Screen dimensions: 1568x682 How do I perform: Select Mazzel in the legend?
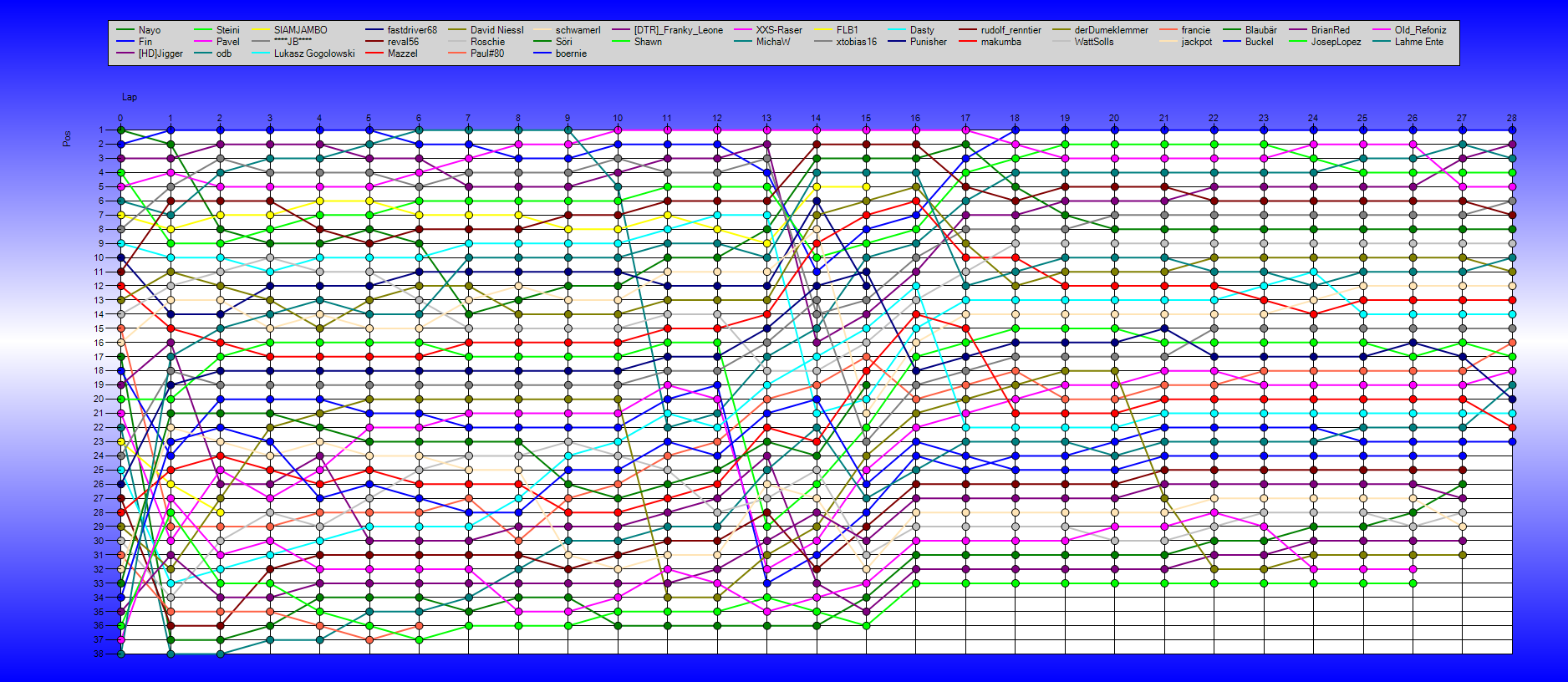point(402,53)
